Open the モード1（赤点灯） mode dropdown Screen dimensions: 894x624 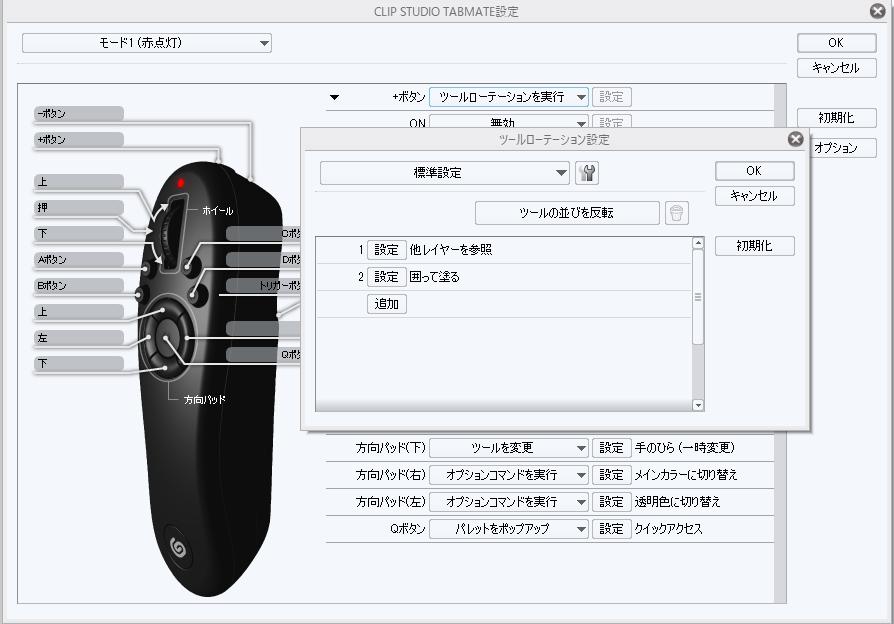pos(148,42)
